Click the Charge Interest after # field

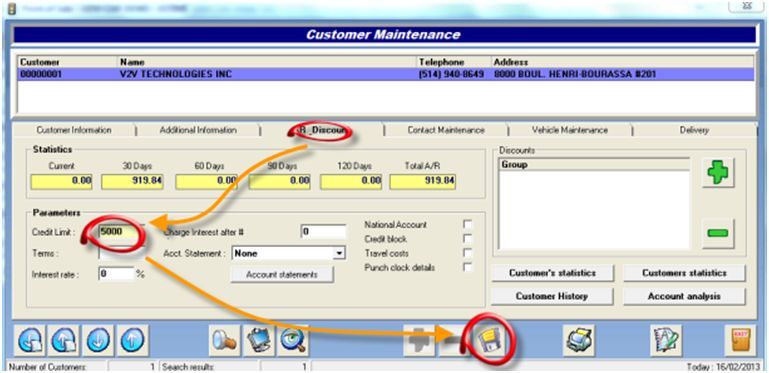[x=324, y=231]
